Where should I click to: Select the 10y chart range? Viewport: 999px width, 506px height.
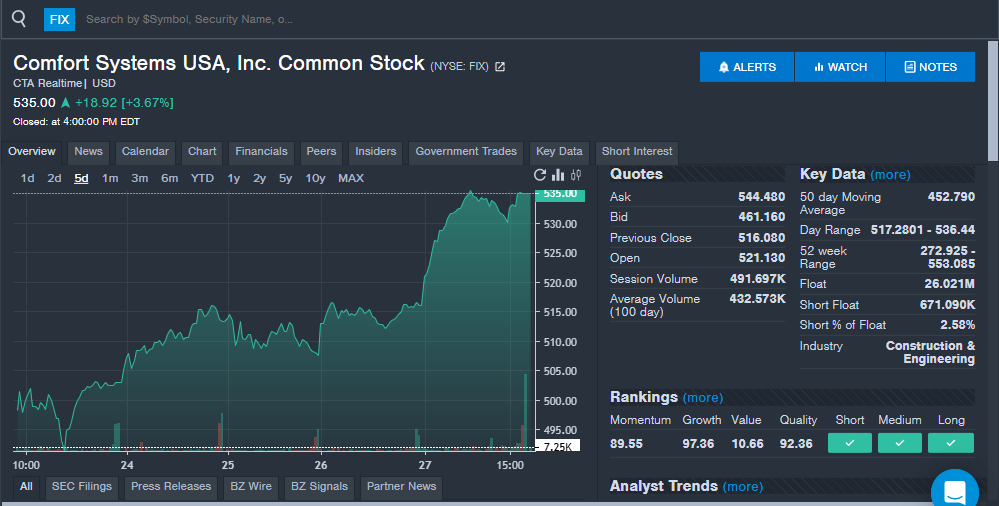315,178
